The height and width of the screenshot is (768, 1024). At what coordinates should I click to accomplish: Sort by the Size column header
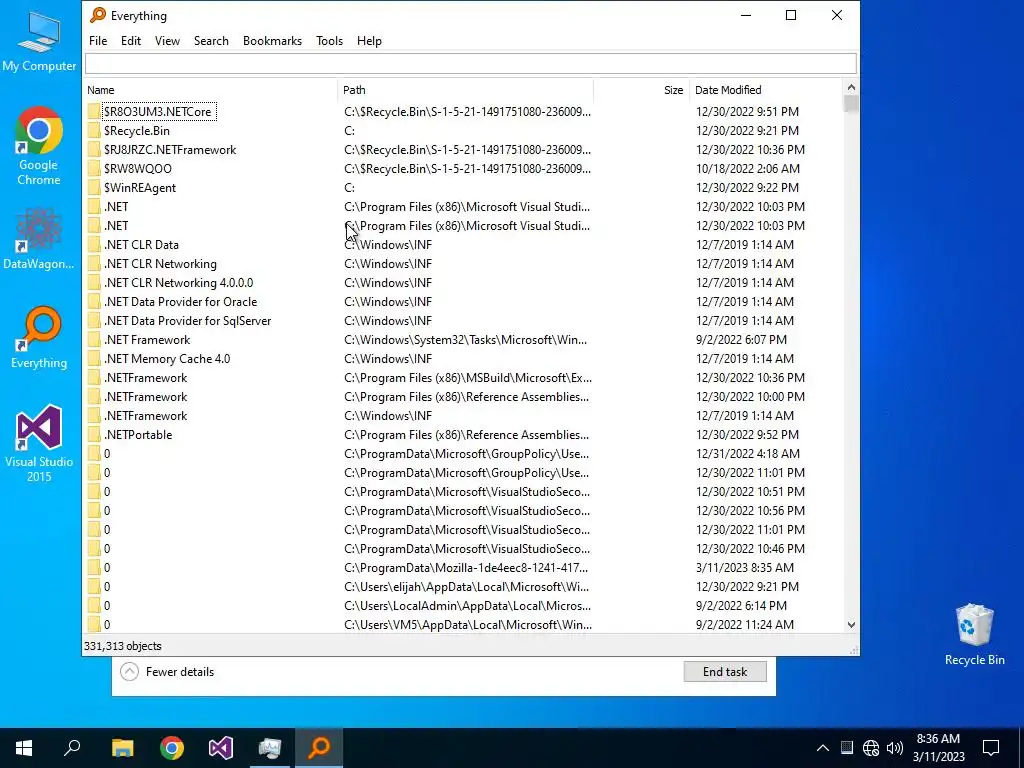tap(641, 90)
